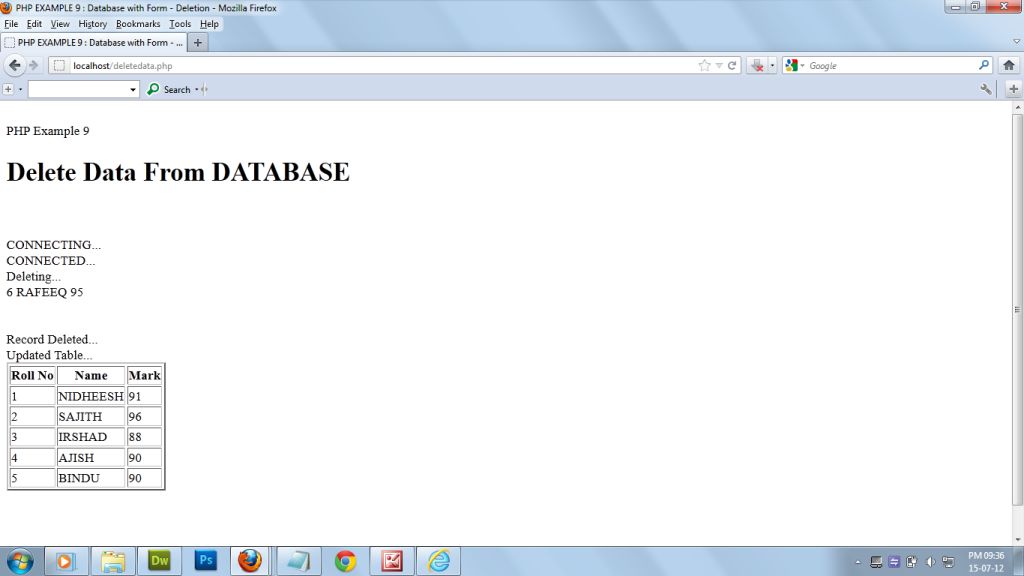The height and width of the screenshot is (576, 1024).
Task: Click the page identity icon in the address bar
Action: pyautogui.click(x=59, y=65)
